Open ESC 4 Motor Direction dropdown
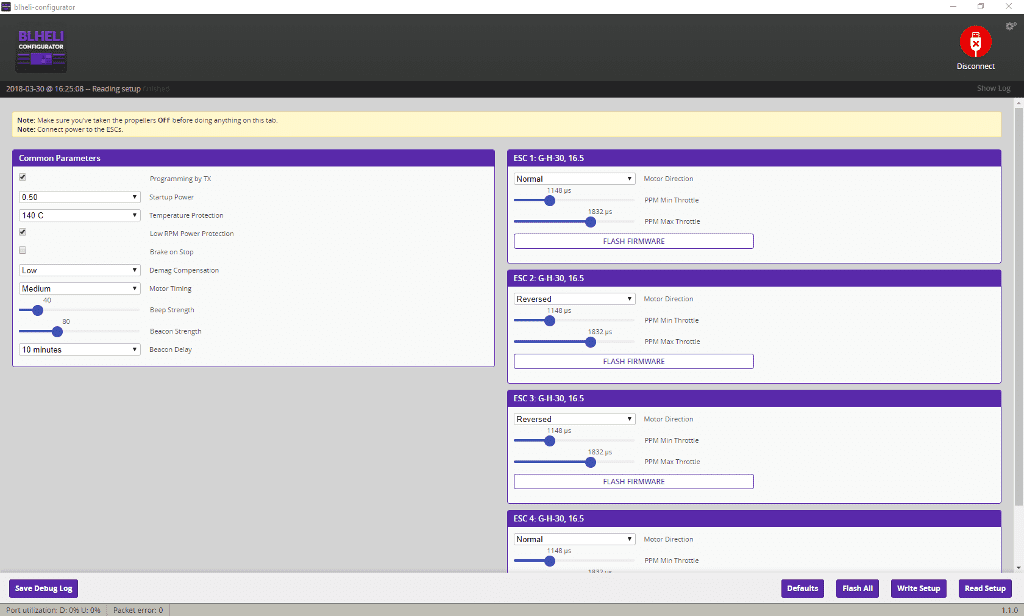The image size is (1024, 616). coord(575,539)
